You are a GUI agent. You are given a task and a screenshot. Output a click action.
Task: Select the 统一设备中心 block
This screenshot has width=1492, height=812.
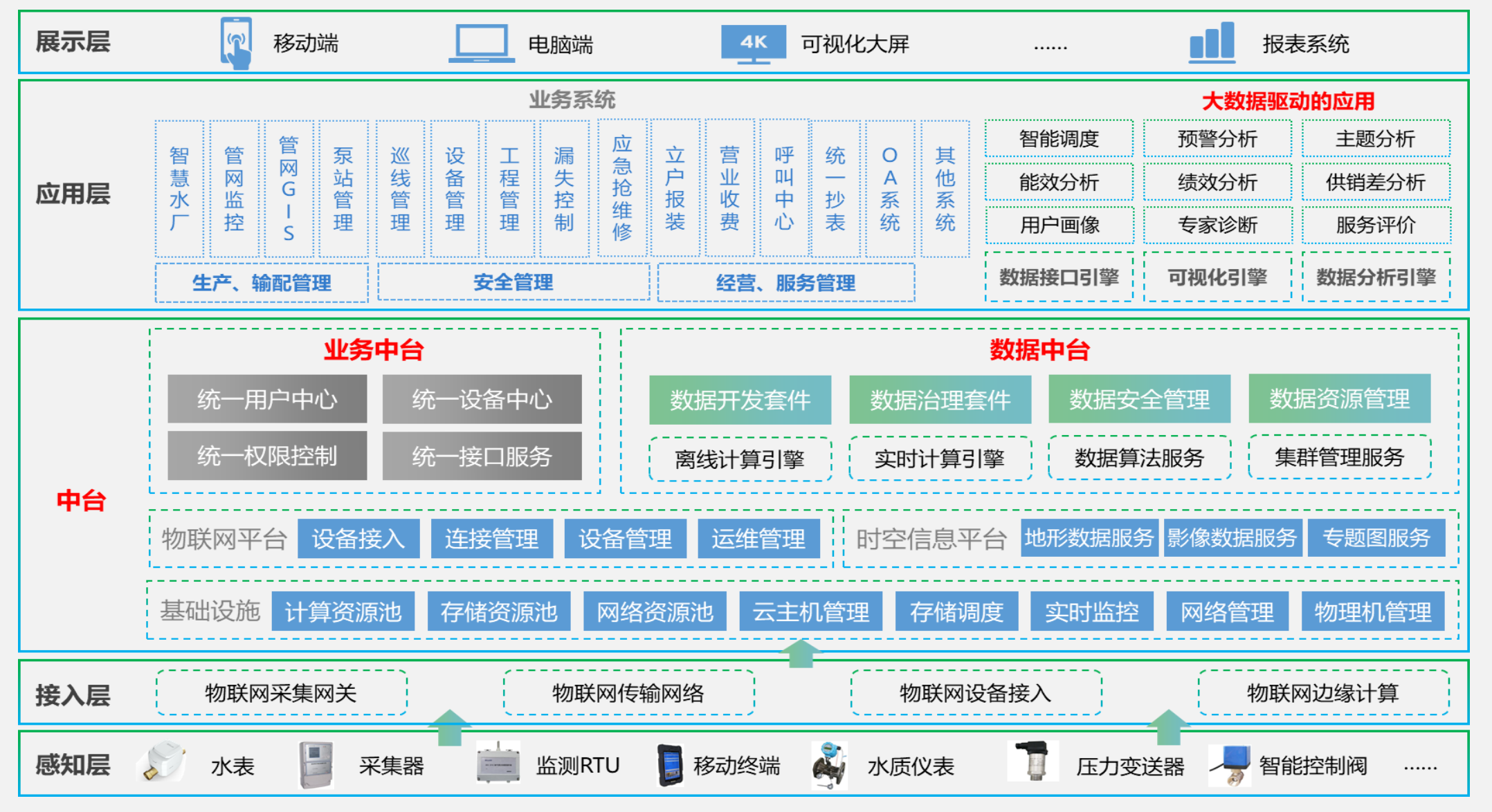tap(482, 399)
